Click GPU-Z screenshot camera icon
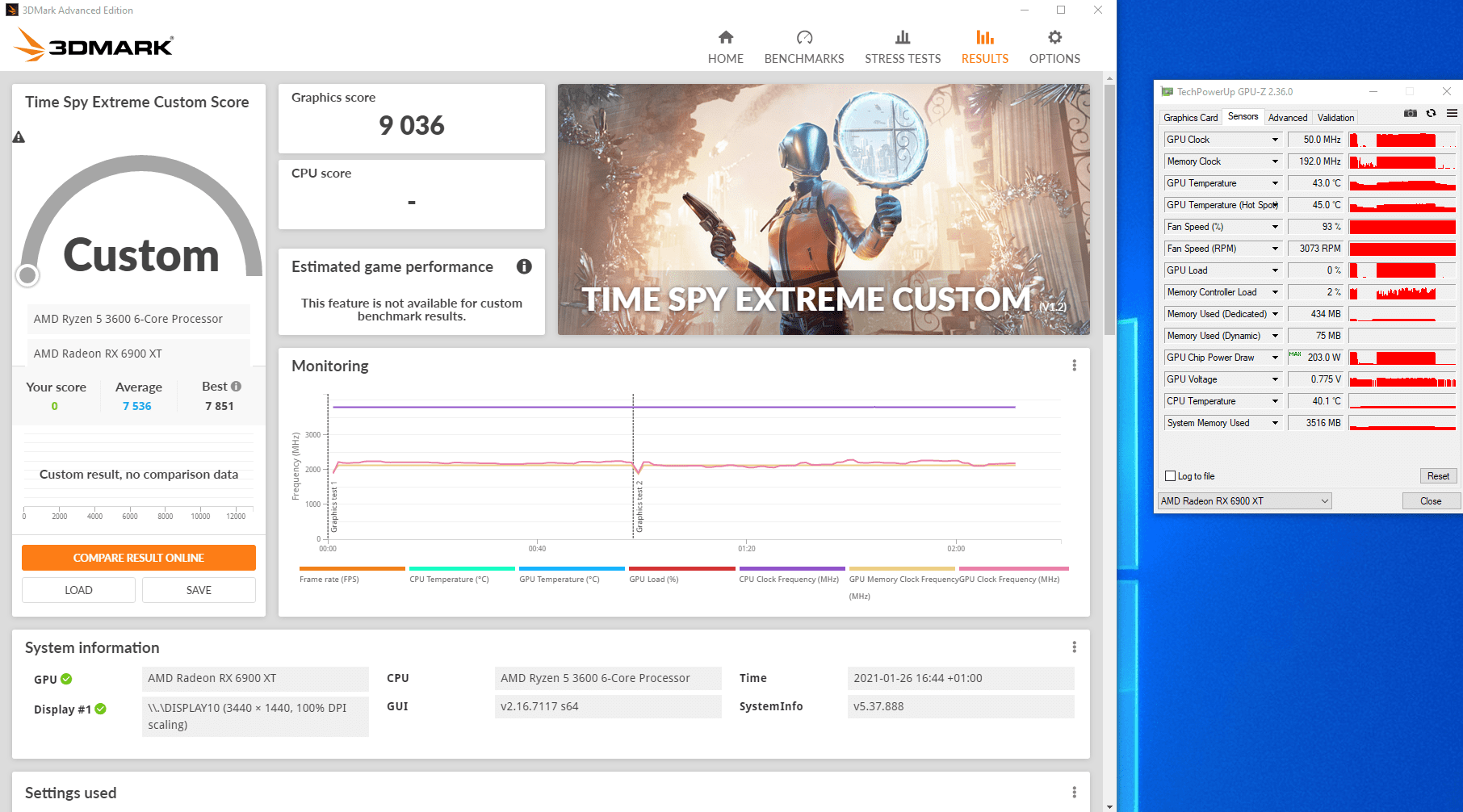The height and width of the screenshot is (812, 1463). (1410, 114)
